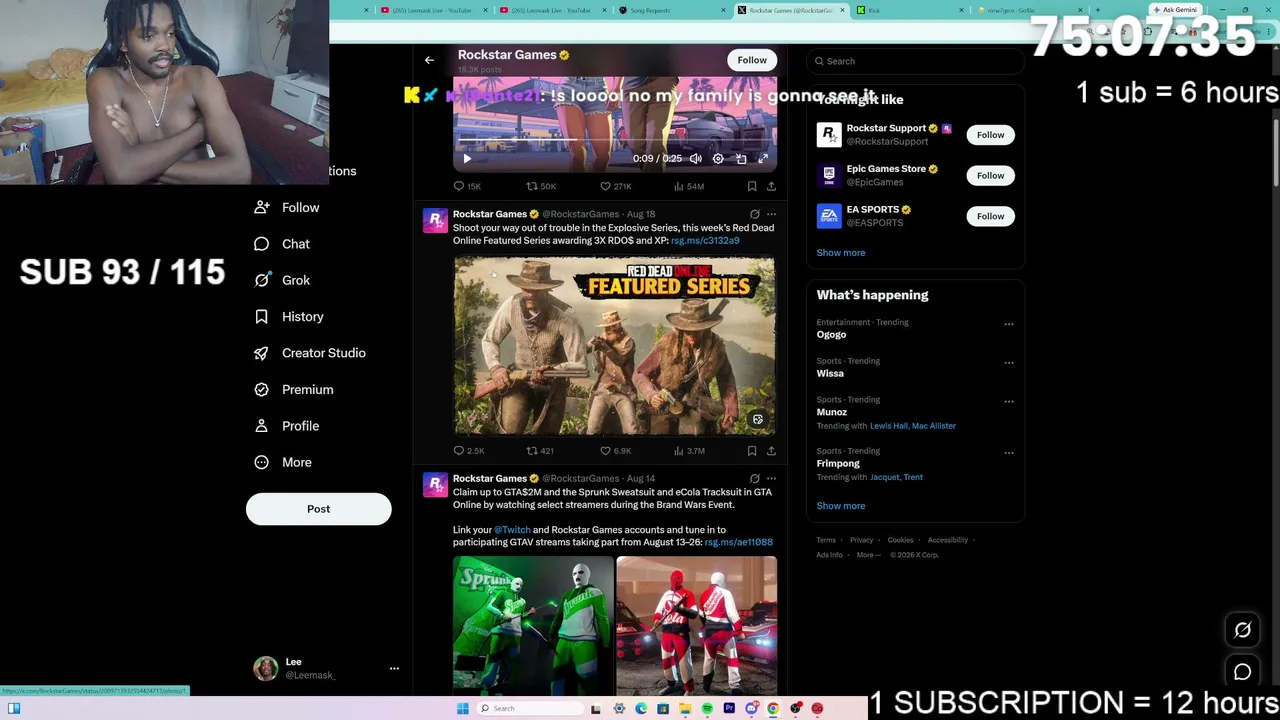1280x720 pixels.
Task: Open the green Sprunk Sweatsuit image
Action: tap(533, 626)
